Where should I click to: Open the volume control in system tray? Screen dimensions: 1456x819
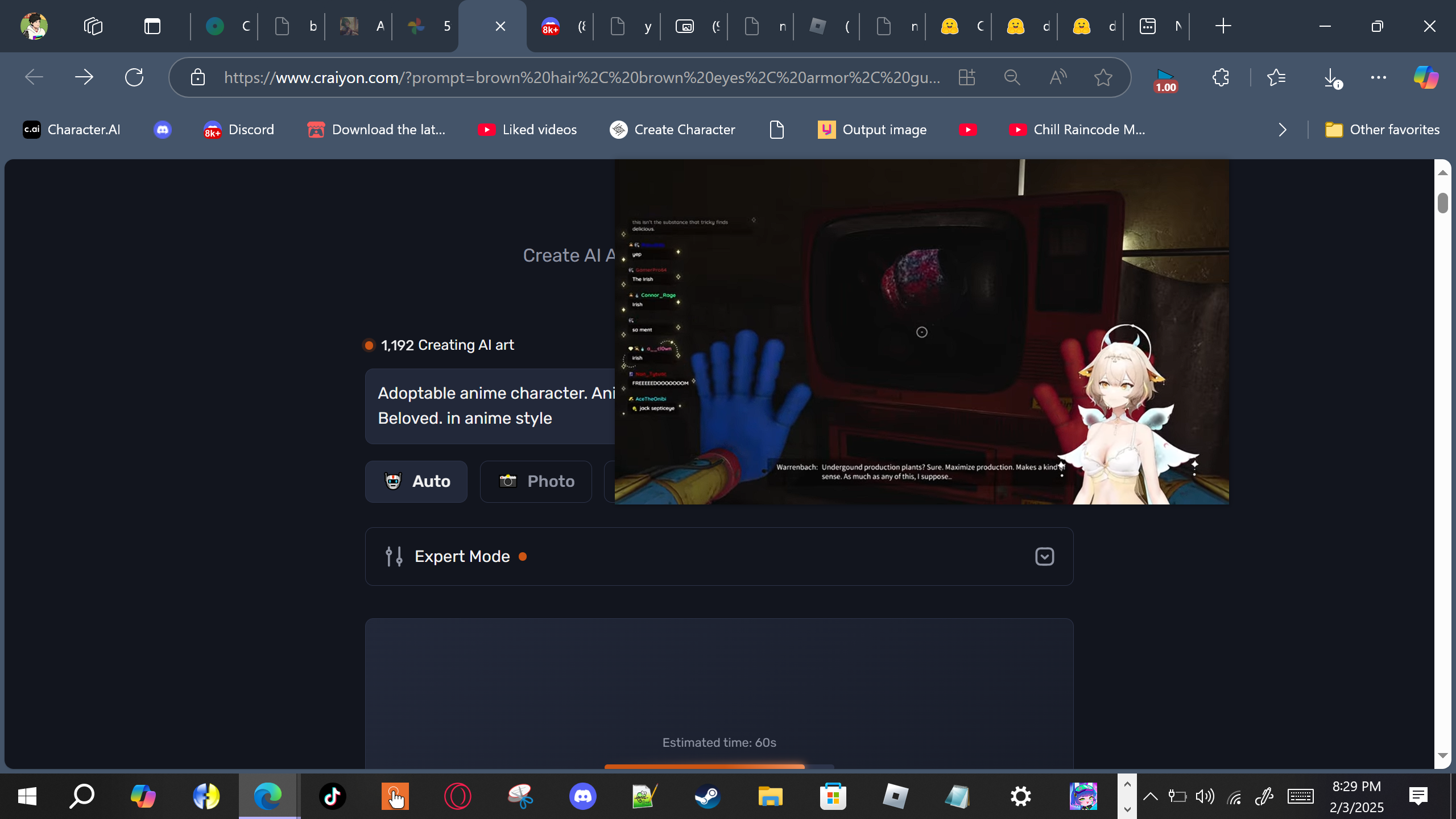click(1205, 796)
